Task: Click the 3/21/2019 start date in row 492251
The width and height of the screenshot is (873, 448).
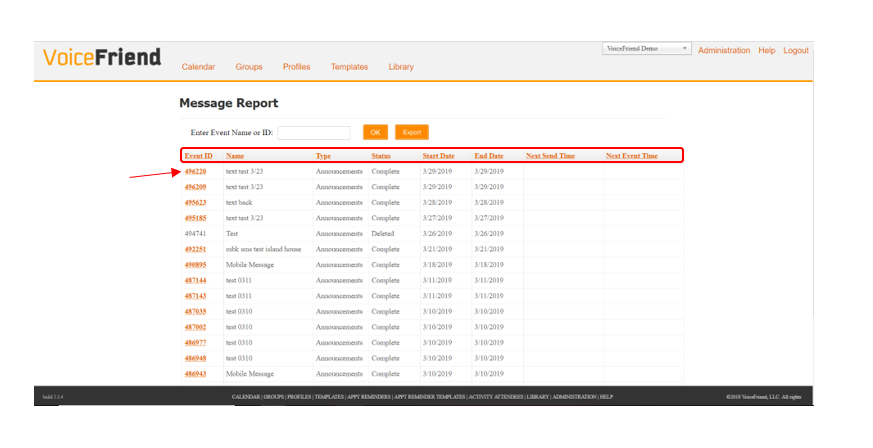Action: coord(437,249)
